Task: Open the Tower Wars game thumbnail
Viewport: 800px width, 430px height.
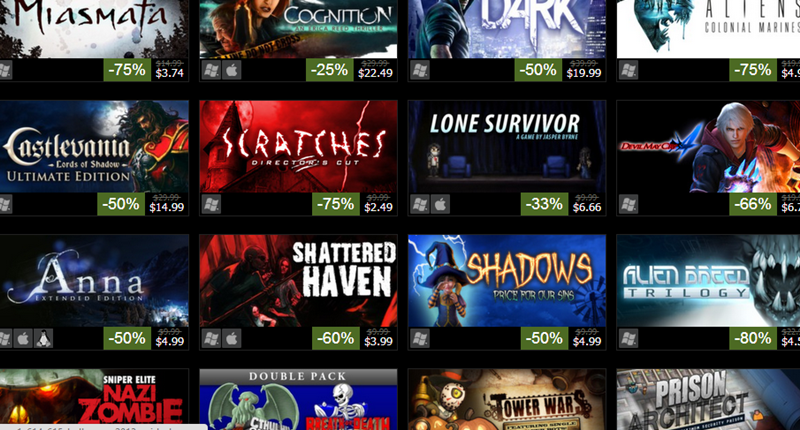Action: pyautogui.click(x=507, y=399)
